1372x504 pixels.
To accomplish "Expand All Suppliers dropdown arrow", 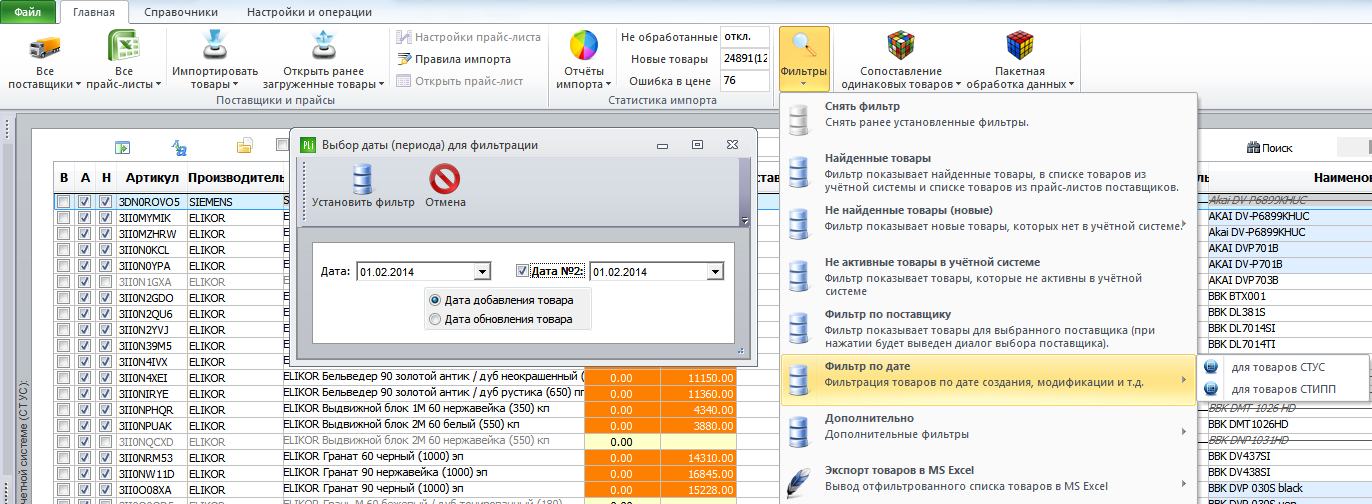I will (x=78, y=85).
